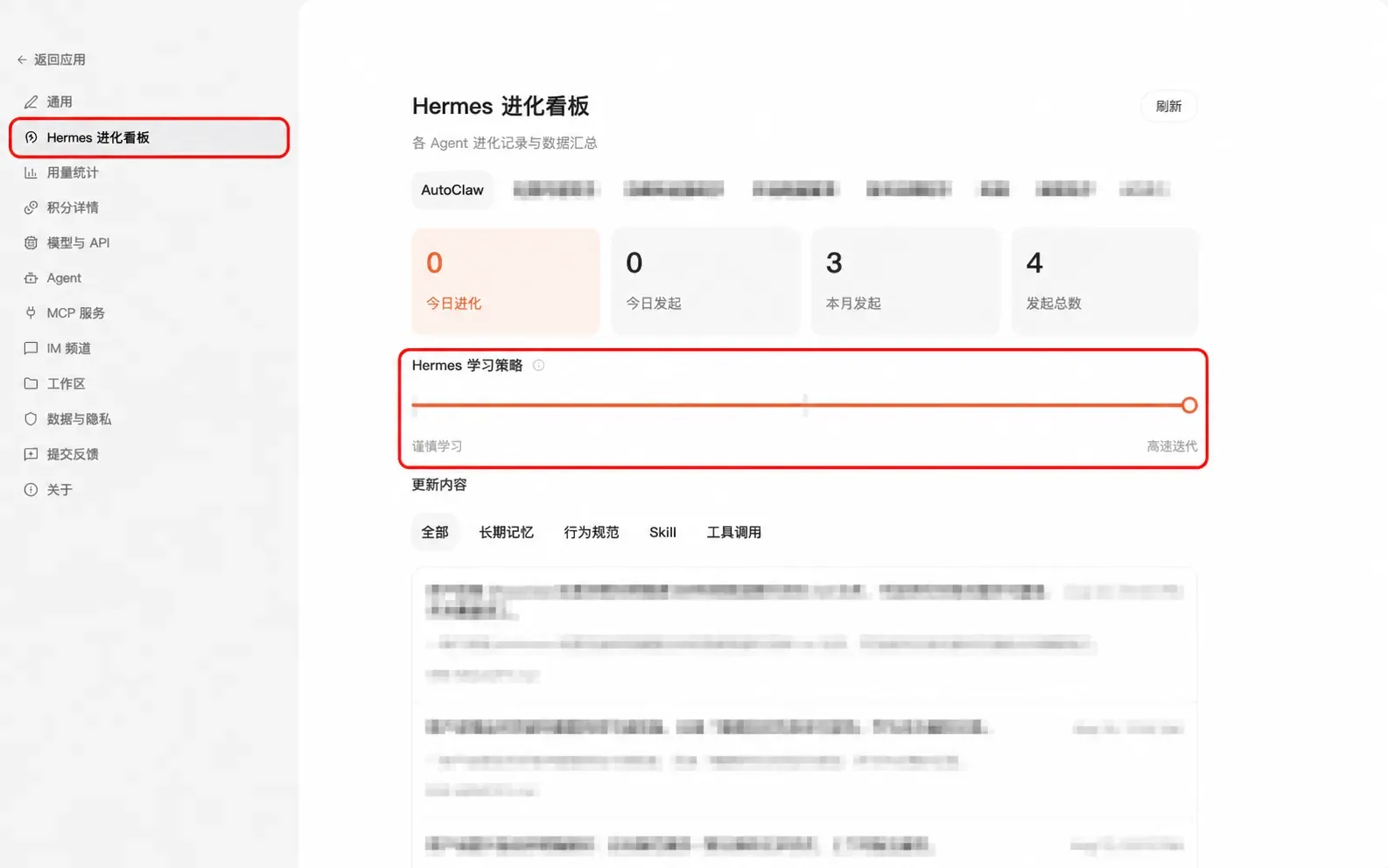The width and height of the screenshot is (1388, 868).
Task: Switch to the 全部 filter tab
Action: click(x=435, y=532)
